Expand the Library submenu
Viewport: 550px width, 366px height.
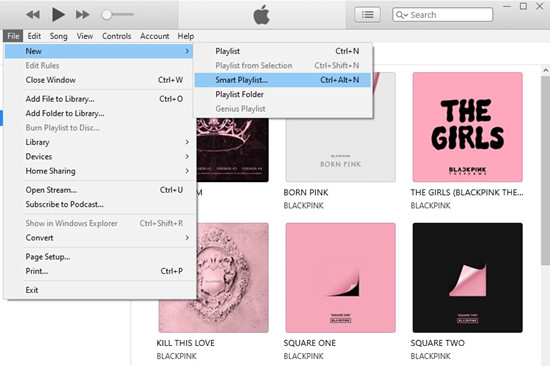coord(99,142)
